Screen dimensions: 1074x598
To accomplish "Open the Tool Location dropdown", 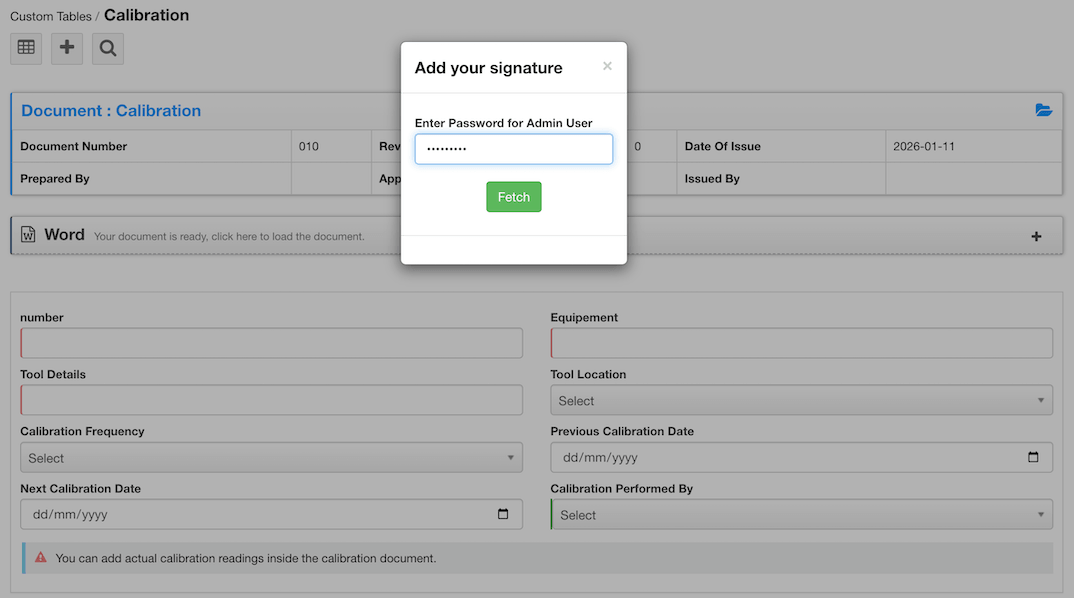I will click(801, 400).
